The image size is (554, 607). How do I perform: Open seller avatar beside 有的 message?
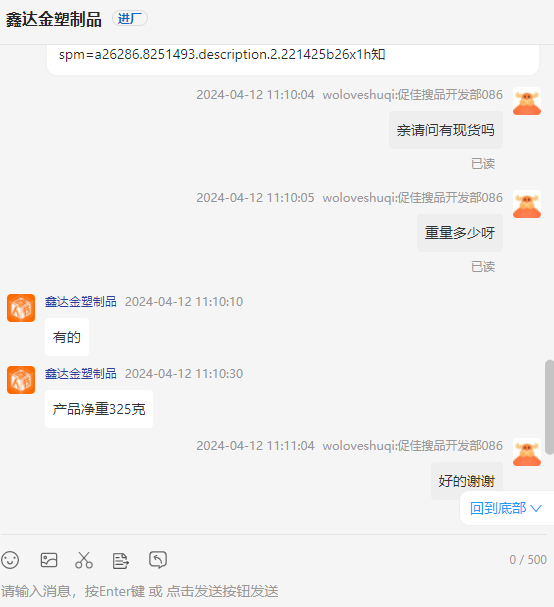click(x=21, y=308)
